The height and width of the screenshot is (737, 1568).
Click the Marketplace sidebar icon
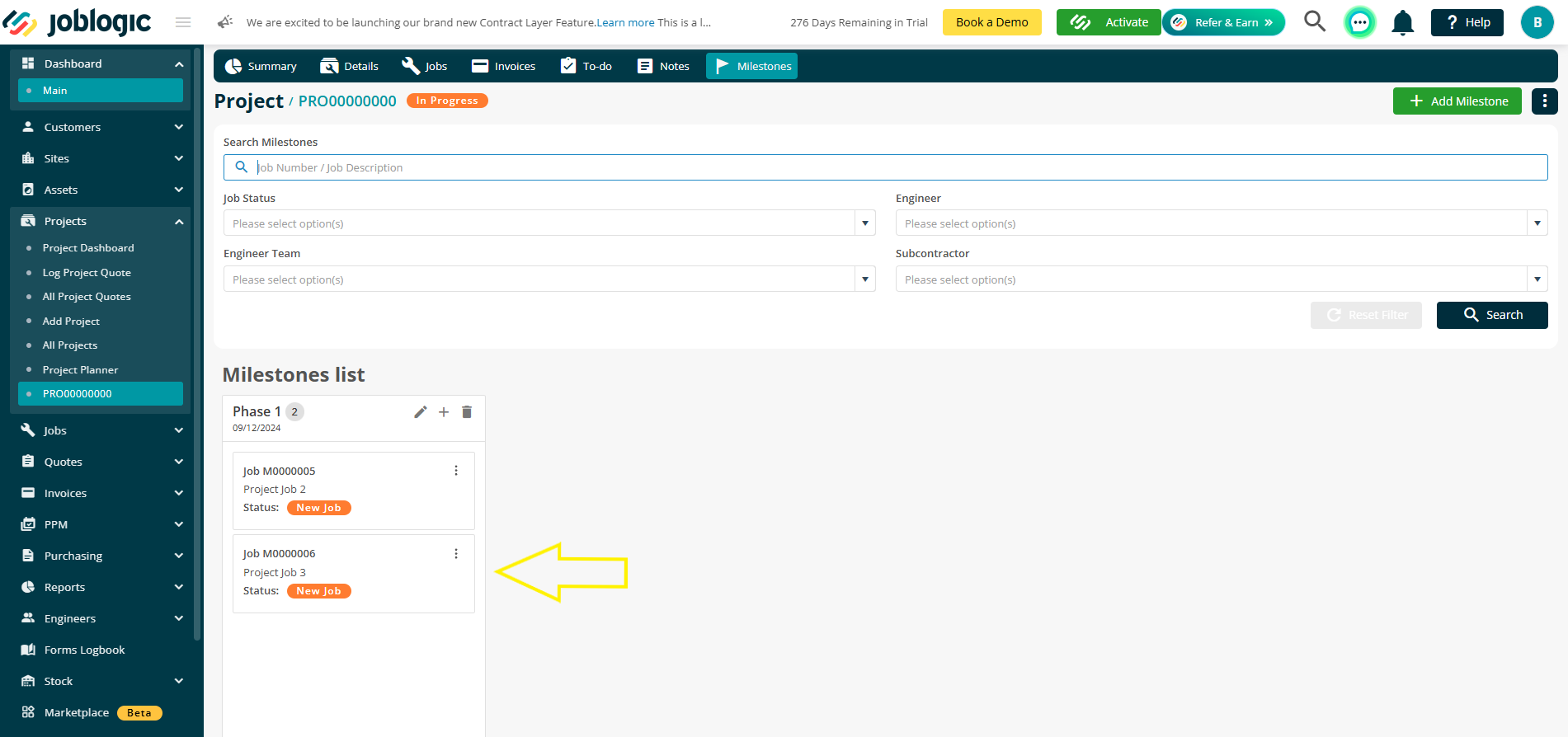click(x=28, y=712)
